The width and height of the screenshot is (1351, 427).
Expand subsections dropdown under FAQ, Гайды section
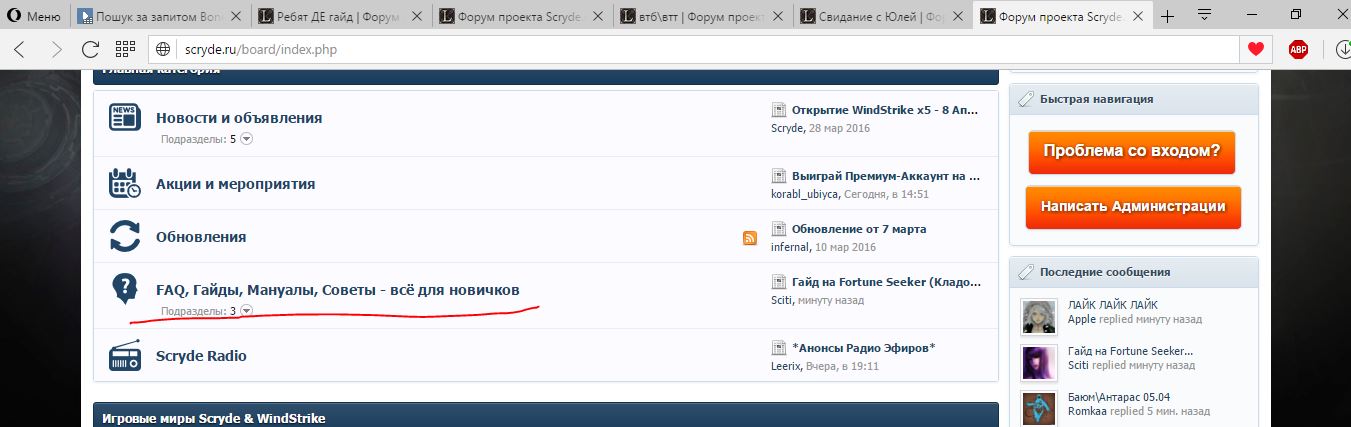[247, 311]
